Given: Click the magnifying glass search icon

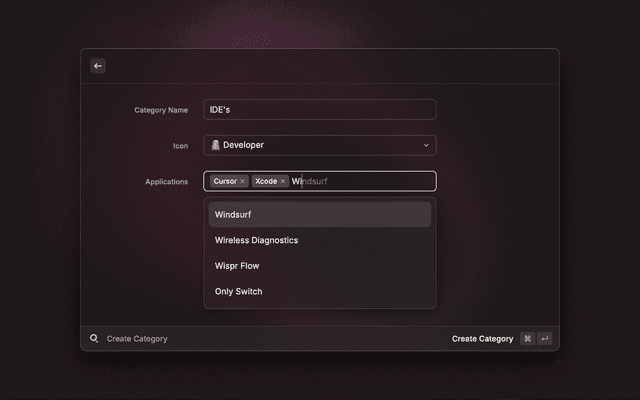Looking at the screenshot, I should [94, 339].
